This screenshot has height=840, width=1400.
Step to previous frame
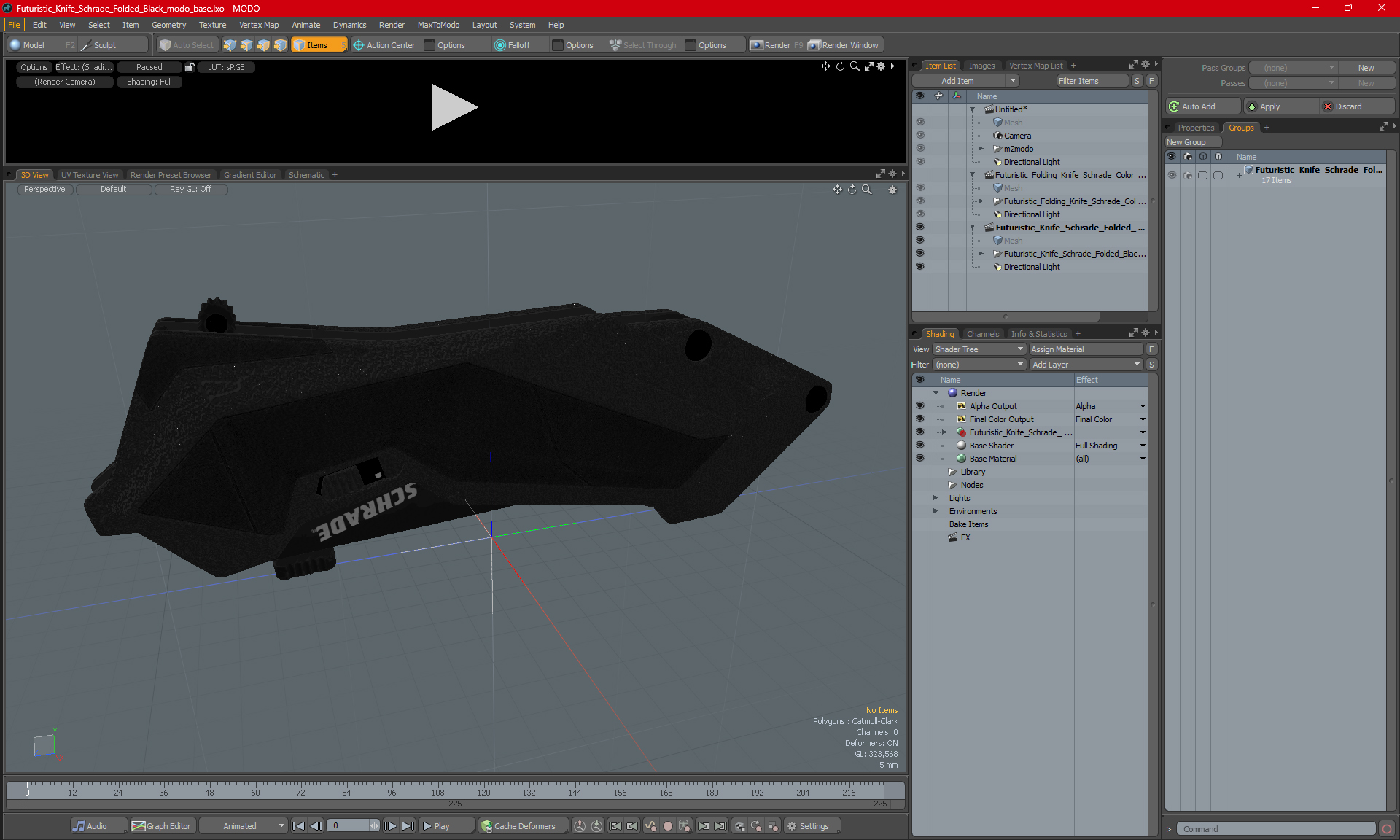tap(316, 826)
